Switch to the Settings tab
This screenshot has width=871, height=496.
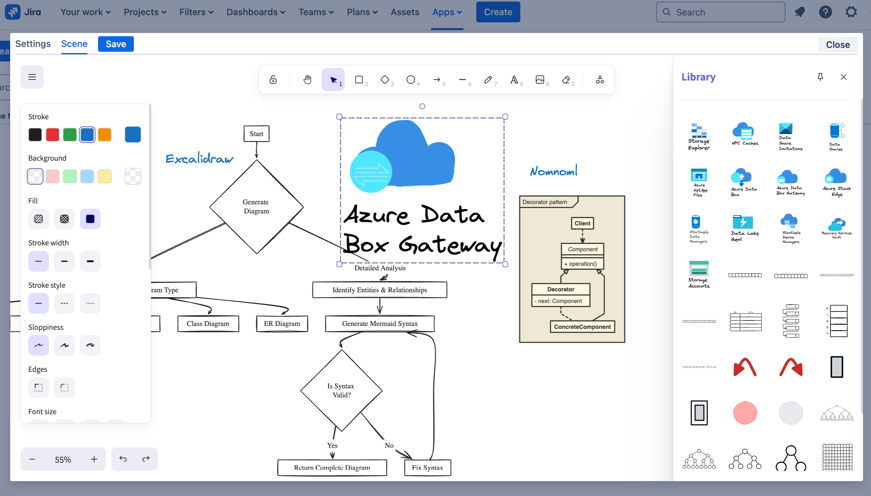pos(33,44)
